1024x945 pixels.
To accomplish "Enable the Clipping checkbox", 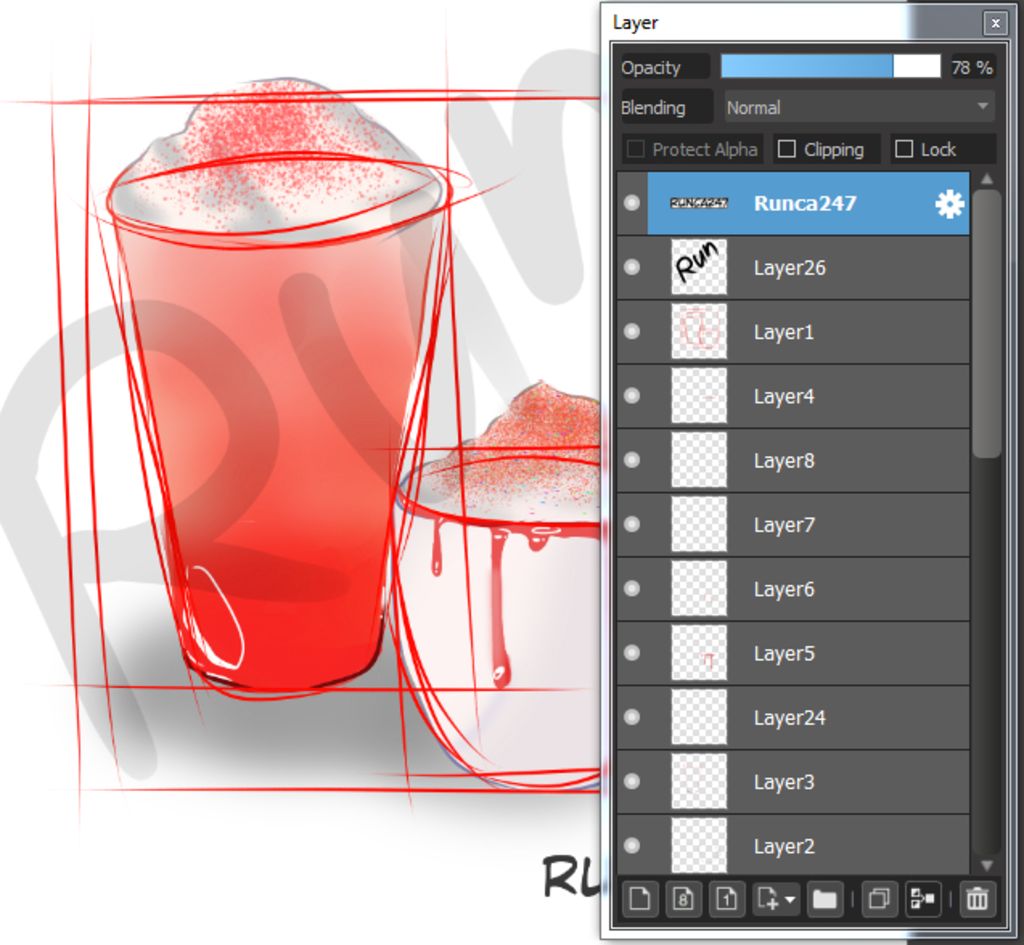I will (787, 150).
